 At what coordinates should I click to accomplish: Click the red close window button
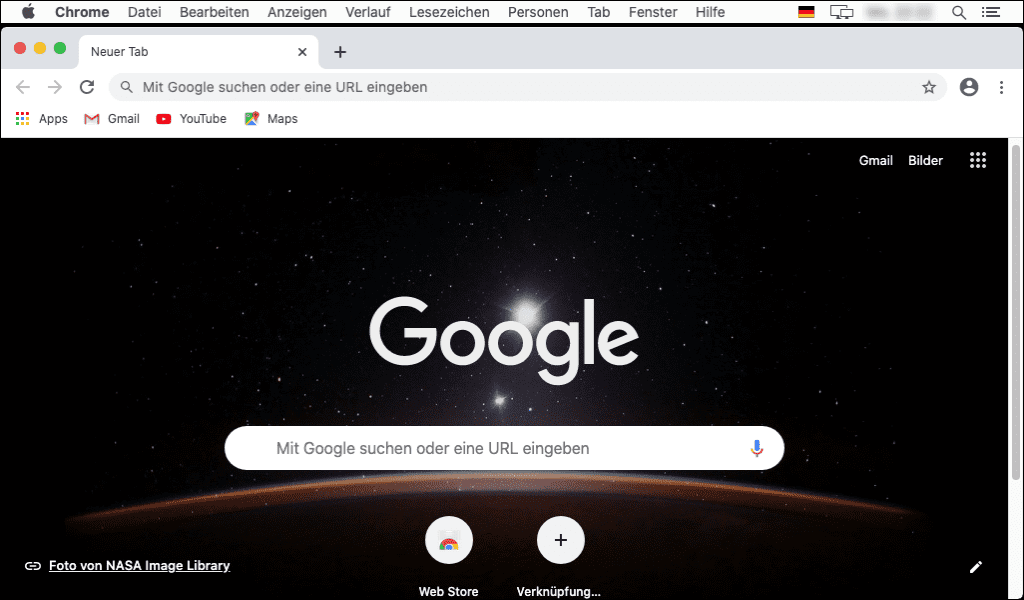20,48
